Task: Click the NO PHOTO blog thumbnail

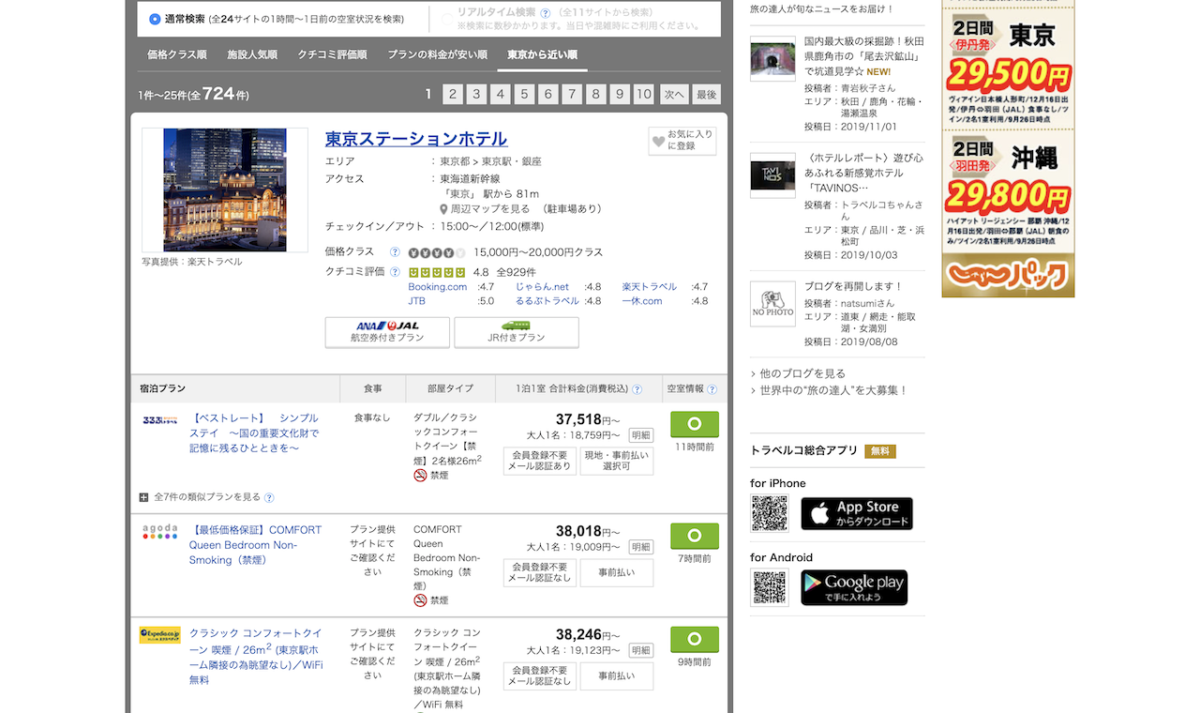Action: [773, 303]
